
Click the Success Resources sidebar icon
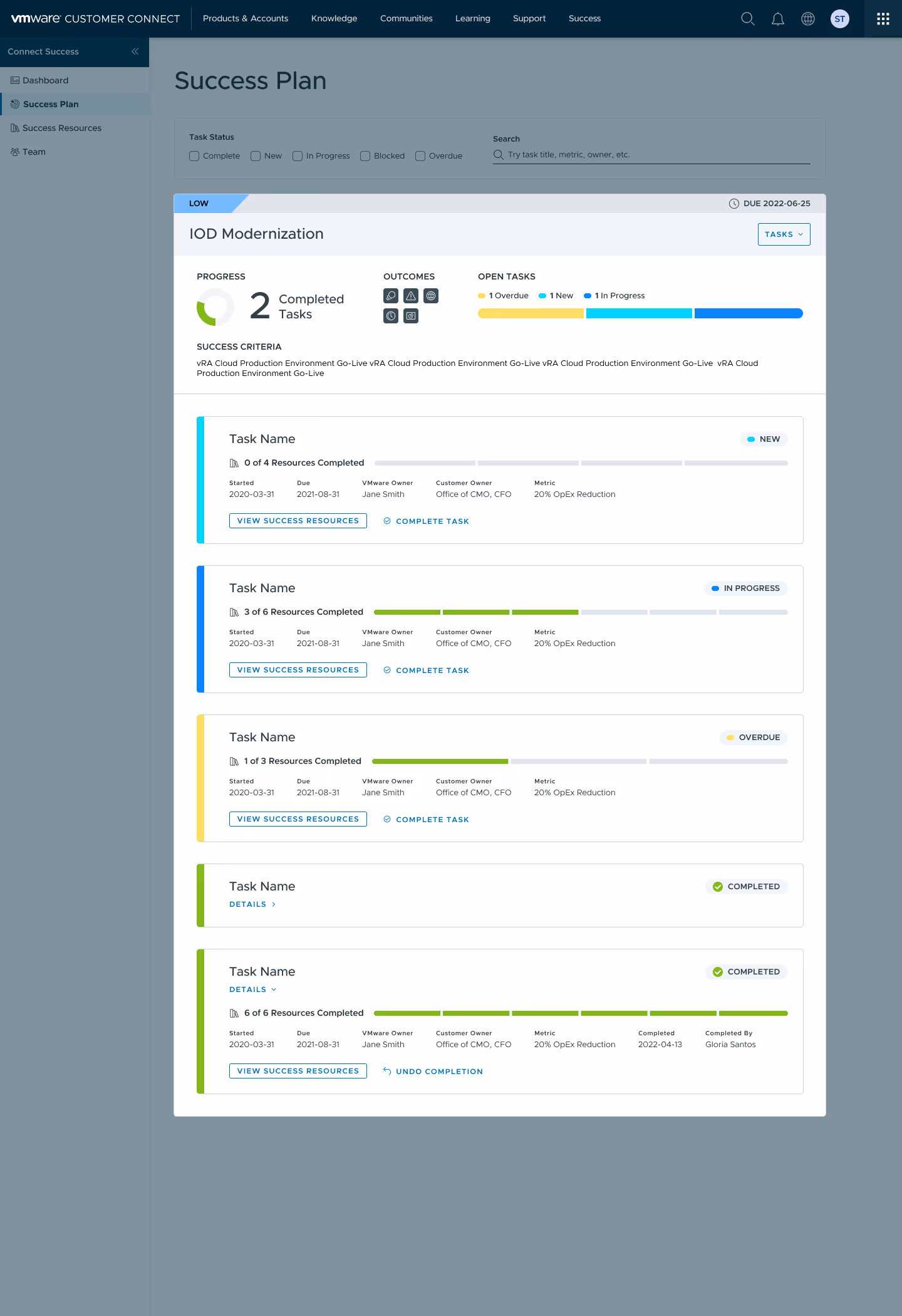click(14, 128)
